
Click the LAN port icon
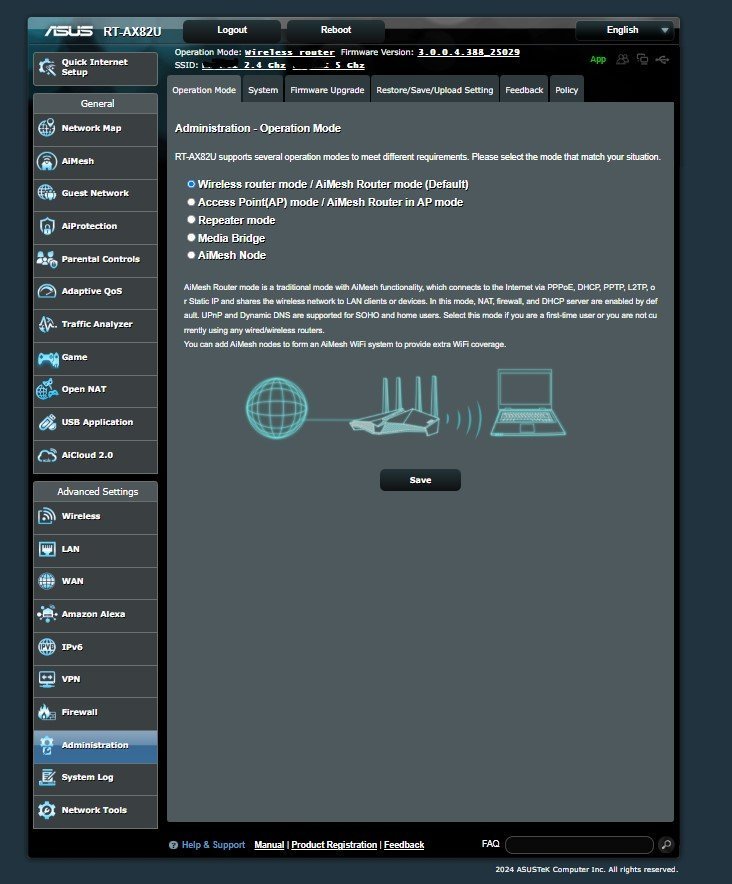tap(47, 549)
